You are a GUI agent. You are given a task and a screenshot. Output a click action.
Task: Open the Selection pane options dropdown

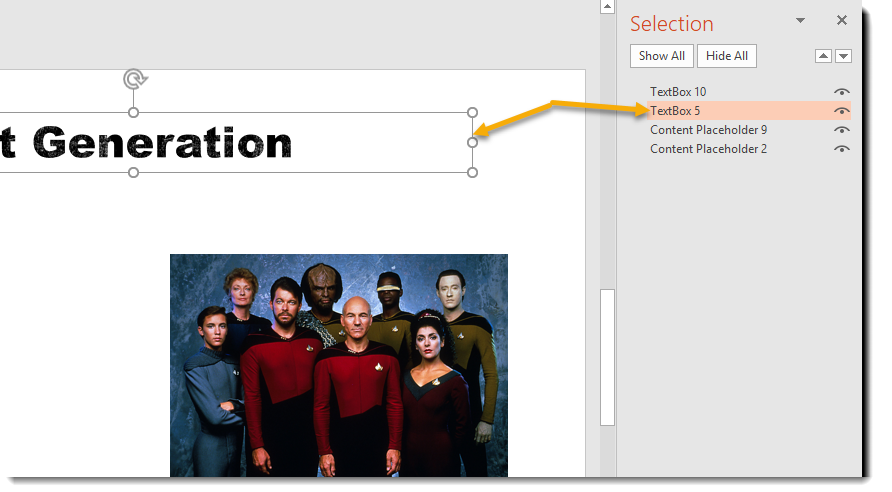click(800, 20)
